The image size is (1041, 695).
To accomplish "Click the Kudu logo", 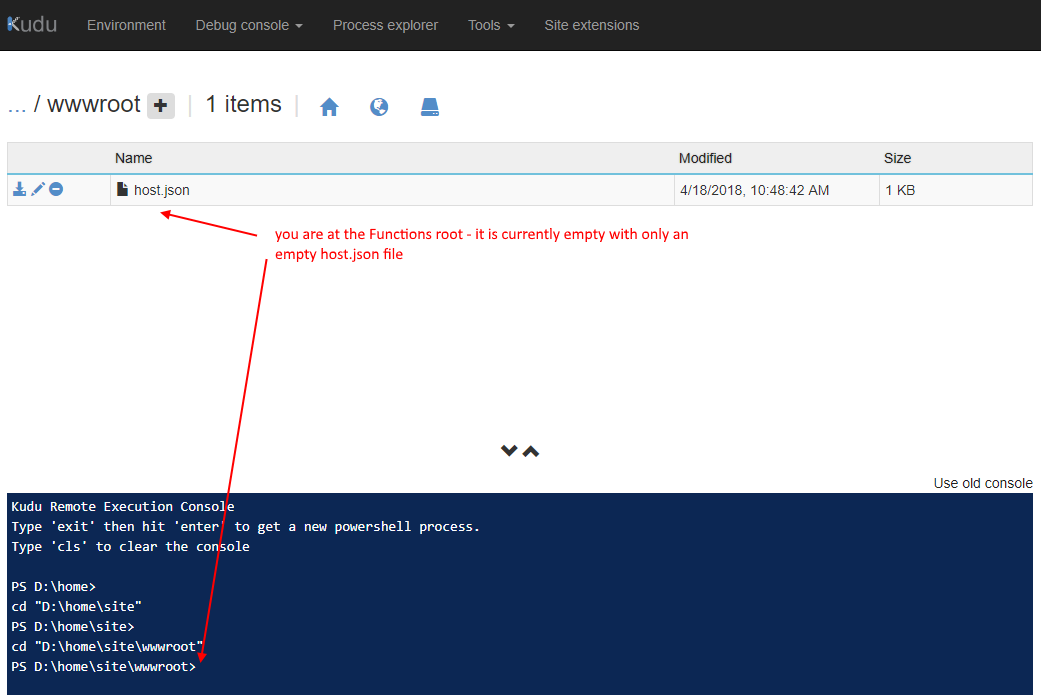I will [x=32, y=24].
